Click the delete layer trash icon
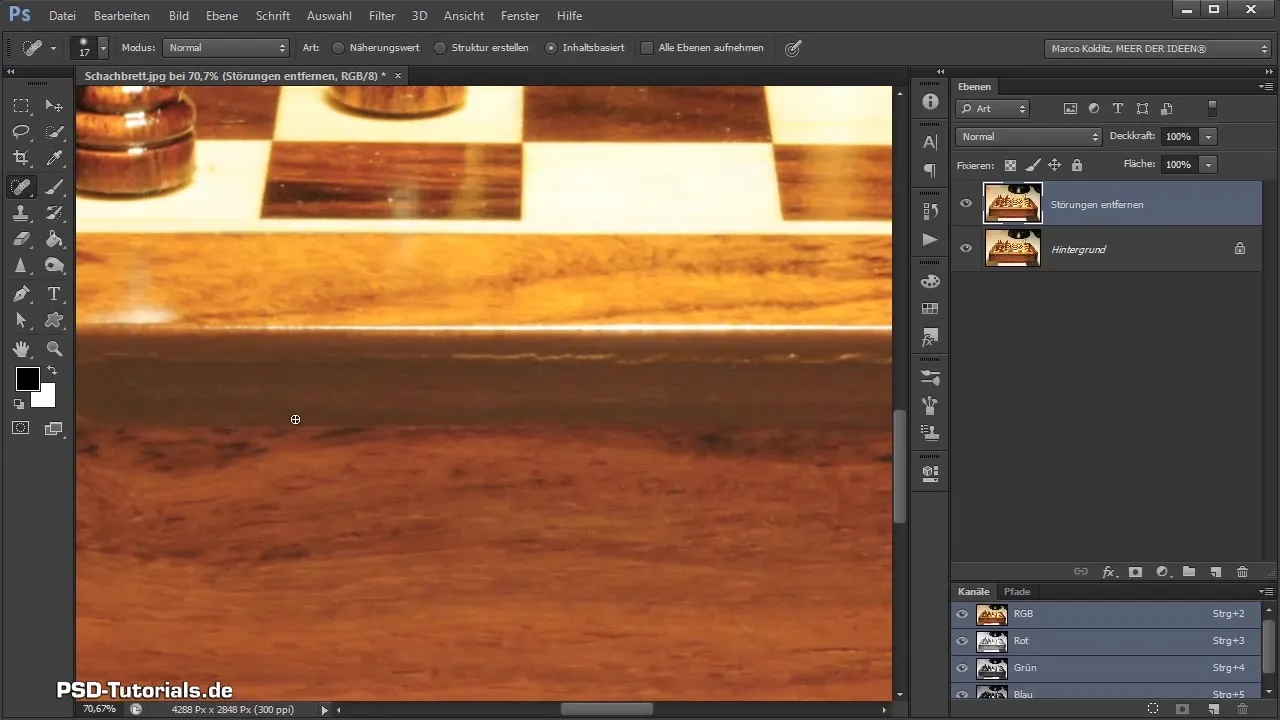 (1242, 572)
